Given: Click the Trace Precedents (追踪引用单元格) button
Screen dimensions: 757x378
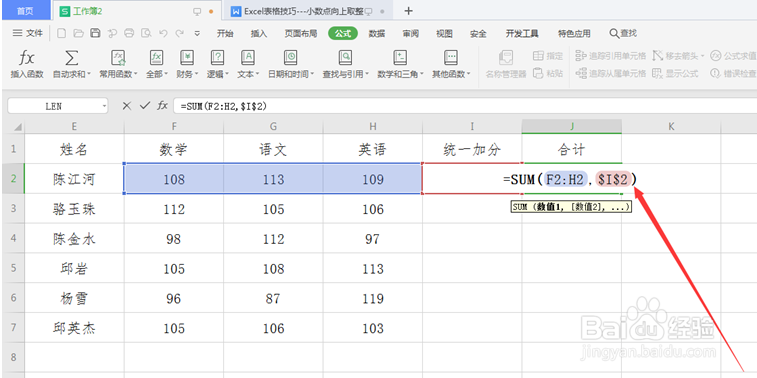Looking at the screenshot, I should [x=611, y=56].
